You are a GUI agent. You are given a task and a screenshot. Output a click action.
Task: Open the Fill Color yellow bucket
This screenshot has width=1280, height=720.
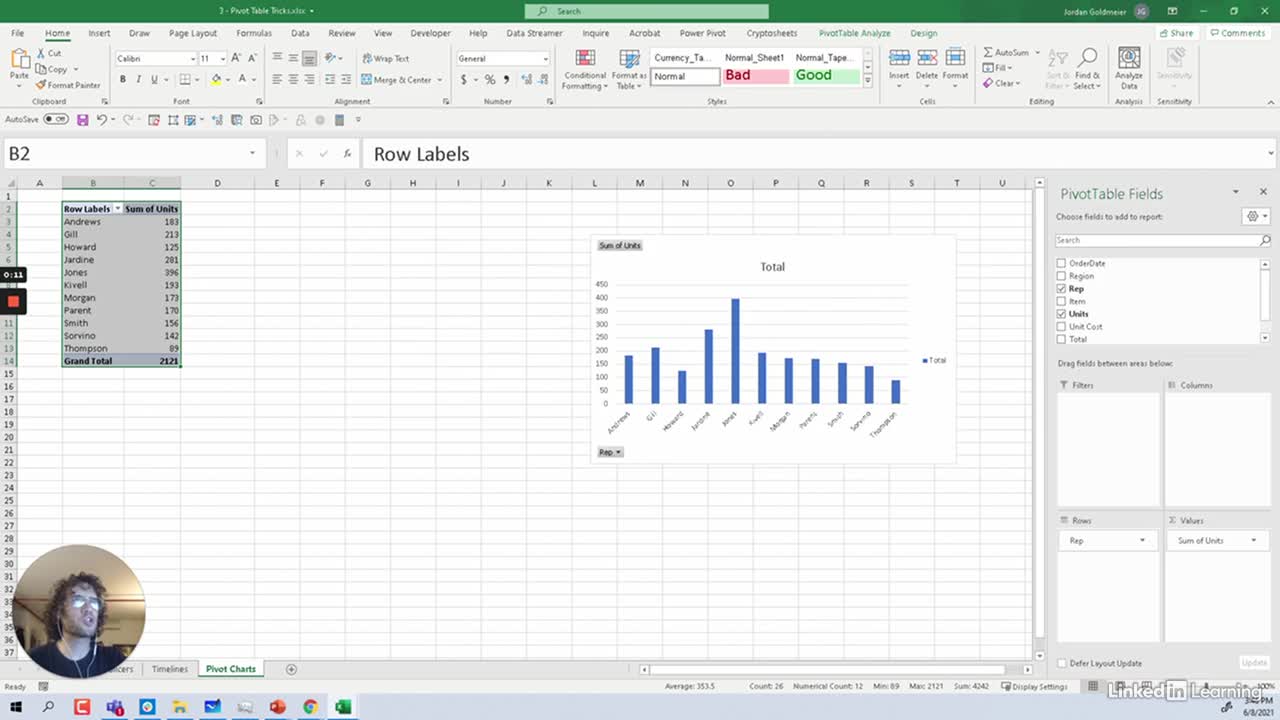[x=216, y=79]
